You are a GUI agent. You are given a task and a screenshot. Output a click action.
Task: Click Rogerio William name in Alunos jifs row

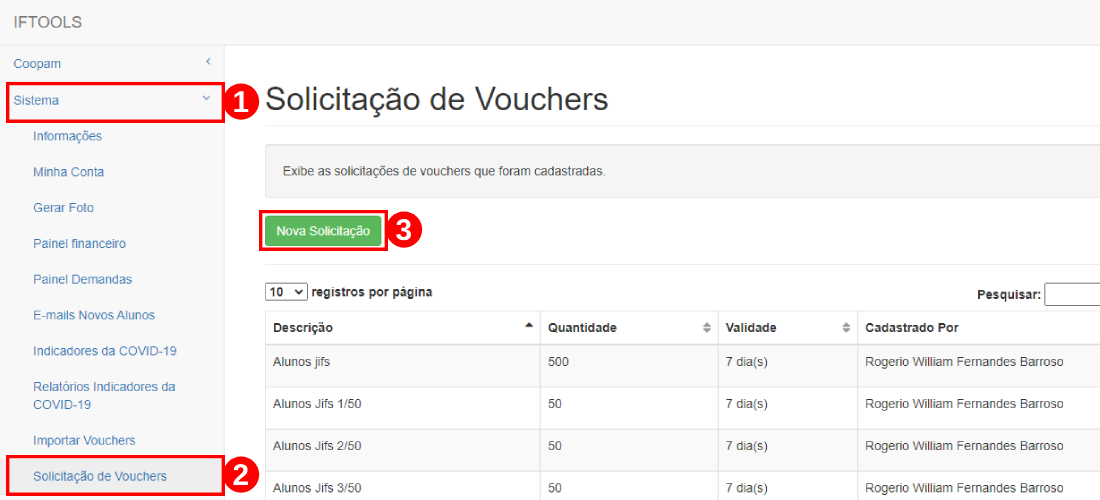click(965, 362)
